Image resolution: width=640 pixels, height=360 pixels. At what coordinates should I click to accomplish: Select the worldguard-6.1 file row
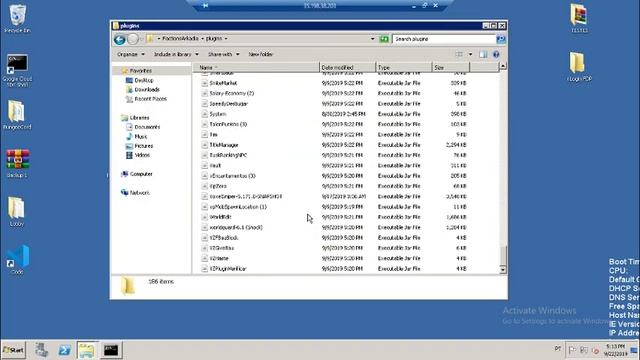pyautogui.click(x=335, y=227)
